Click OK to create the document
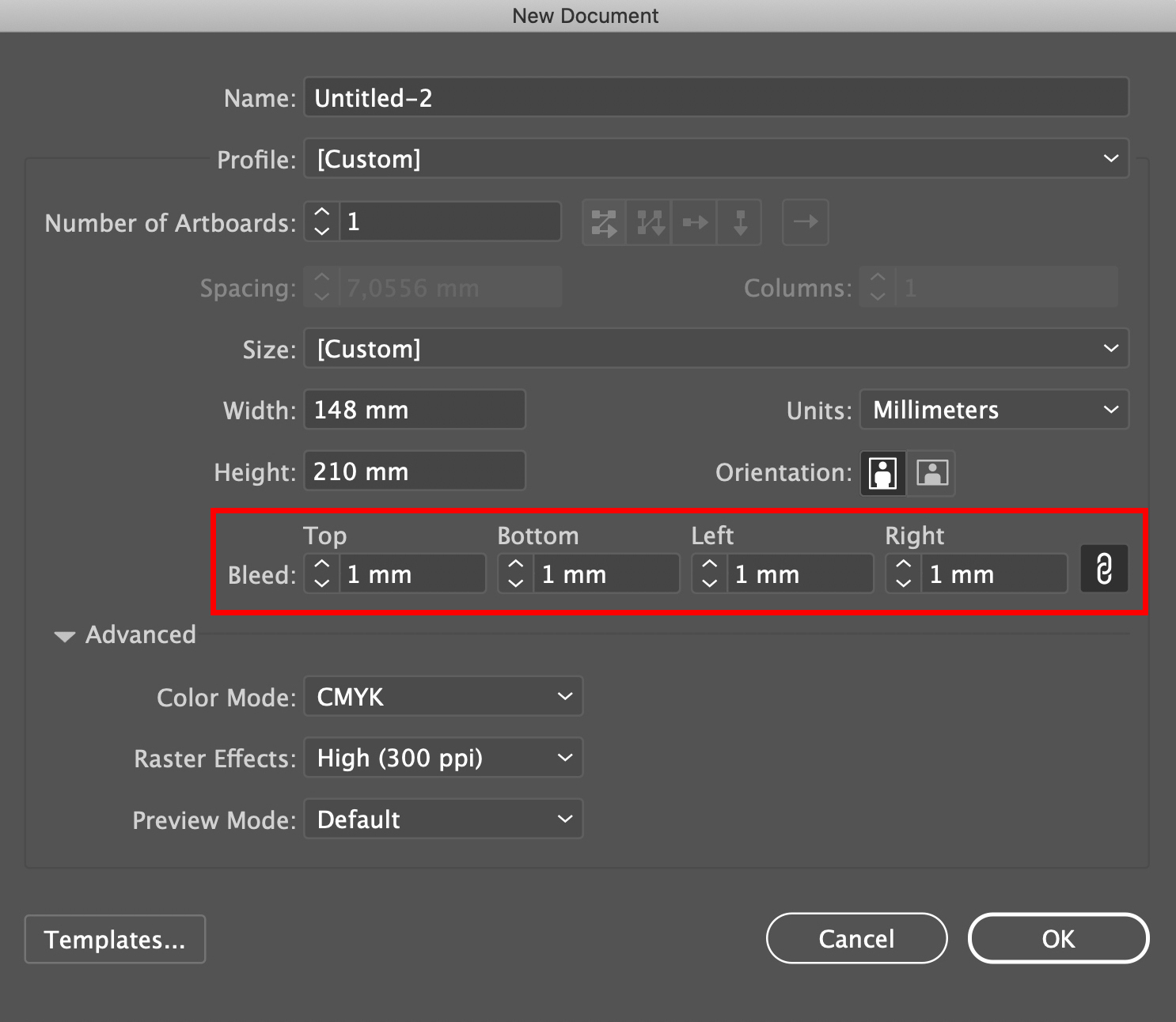Screen dimensions: 1176x1022 pos(1058,938)
